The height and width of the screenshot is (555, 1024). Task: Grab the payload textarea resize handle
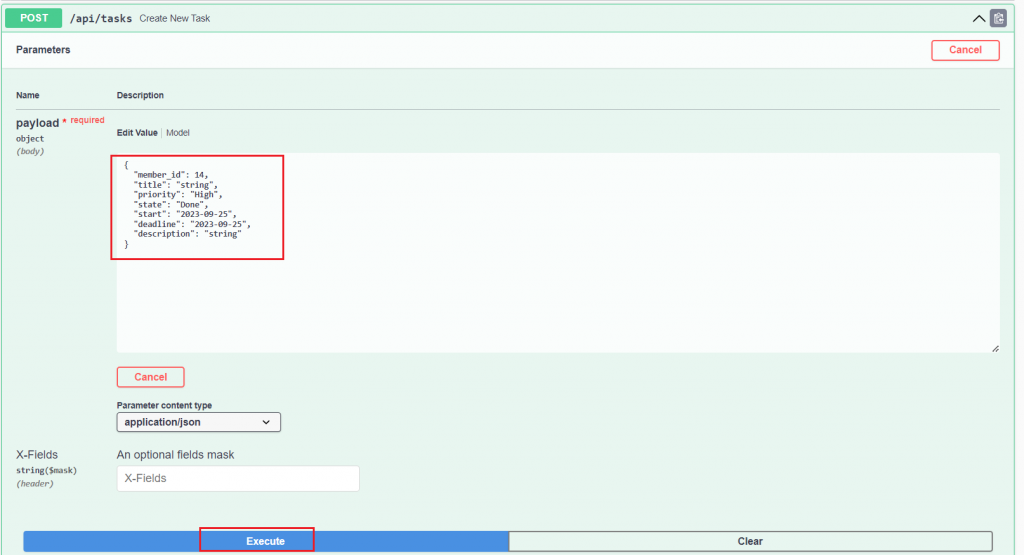coord(995,348)
